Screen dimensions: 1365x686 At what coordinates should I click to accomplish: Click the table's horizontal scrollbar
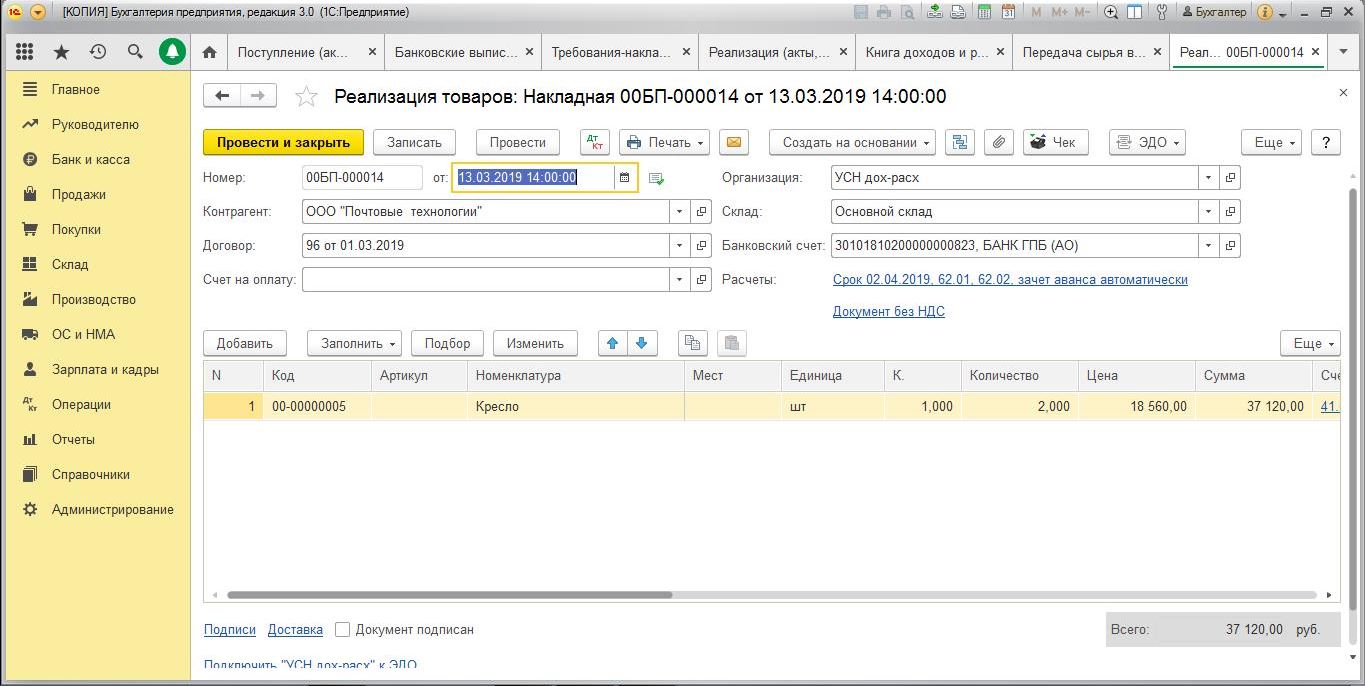pos(450,595)
